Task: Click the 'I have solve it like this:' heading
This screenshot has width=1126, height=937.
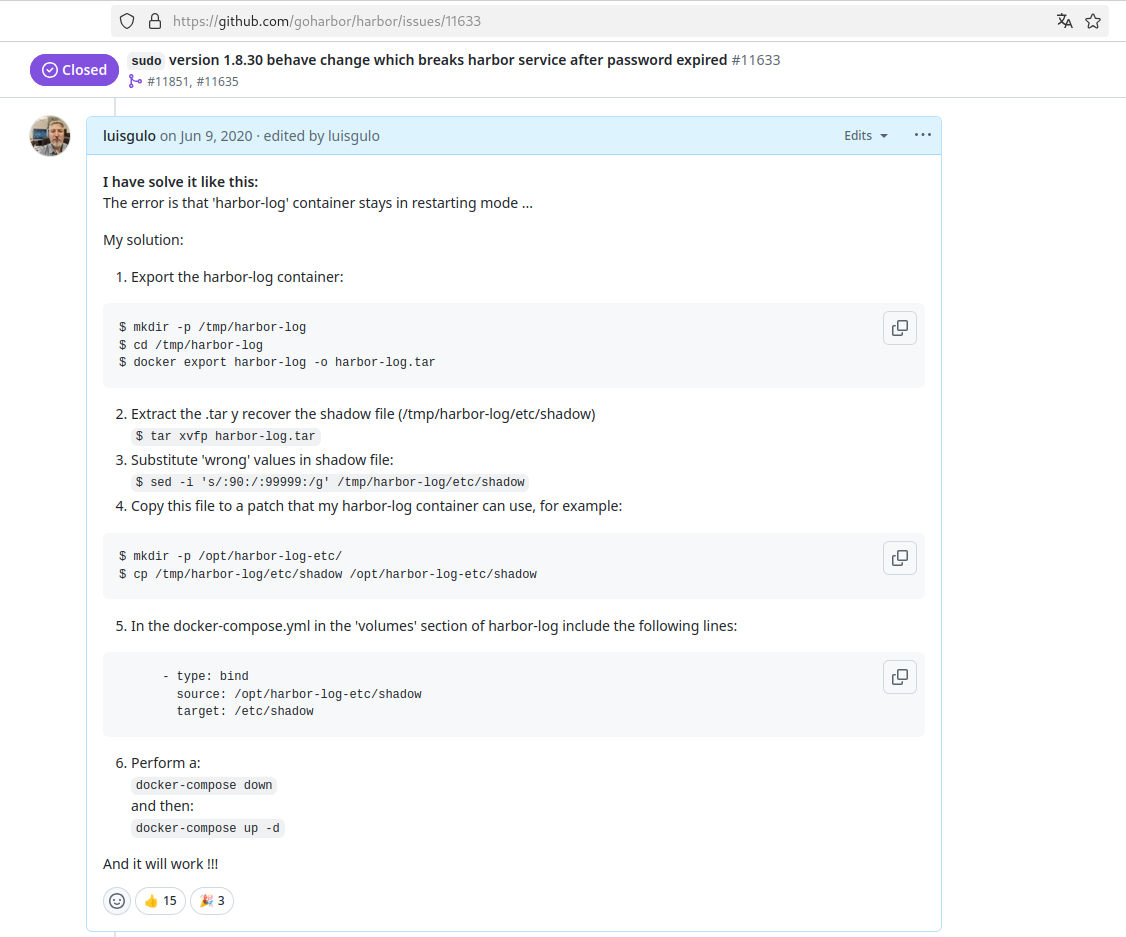Action: (180, 182)
